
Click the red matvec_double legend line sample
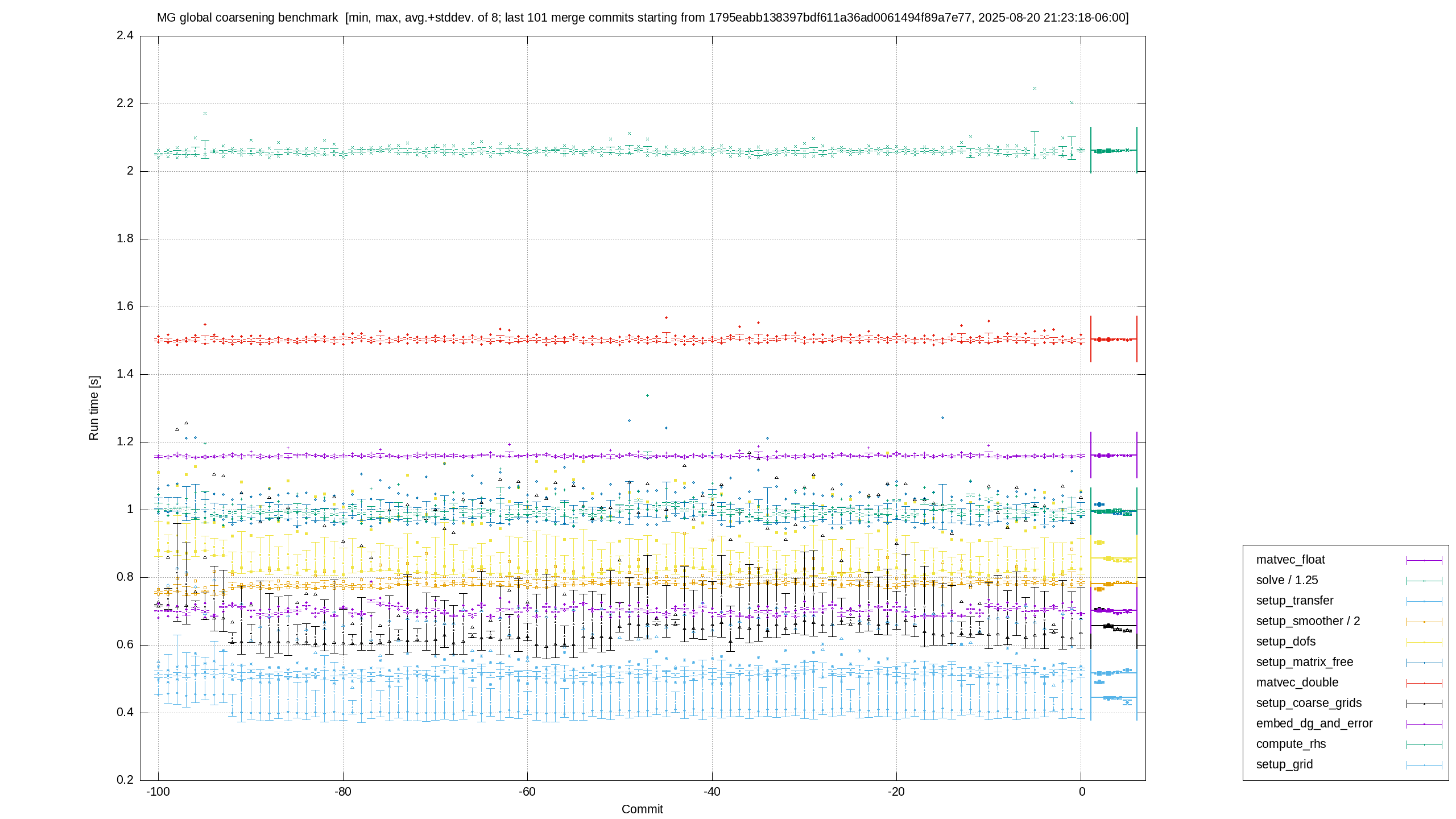[1424, 683]
